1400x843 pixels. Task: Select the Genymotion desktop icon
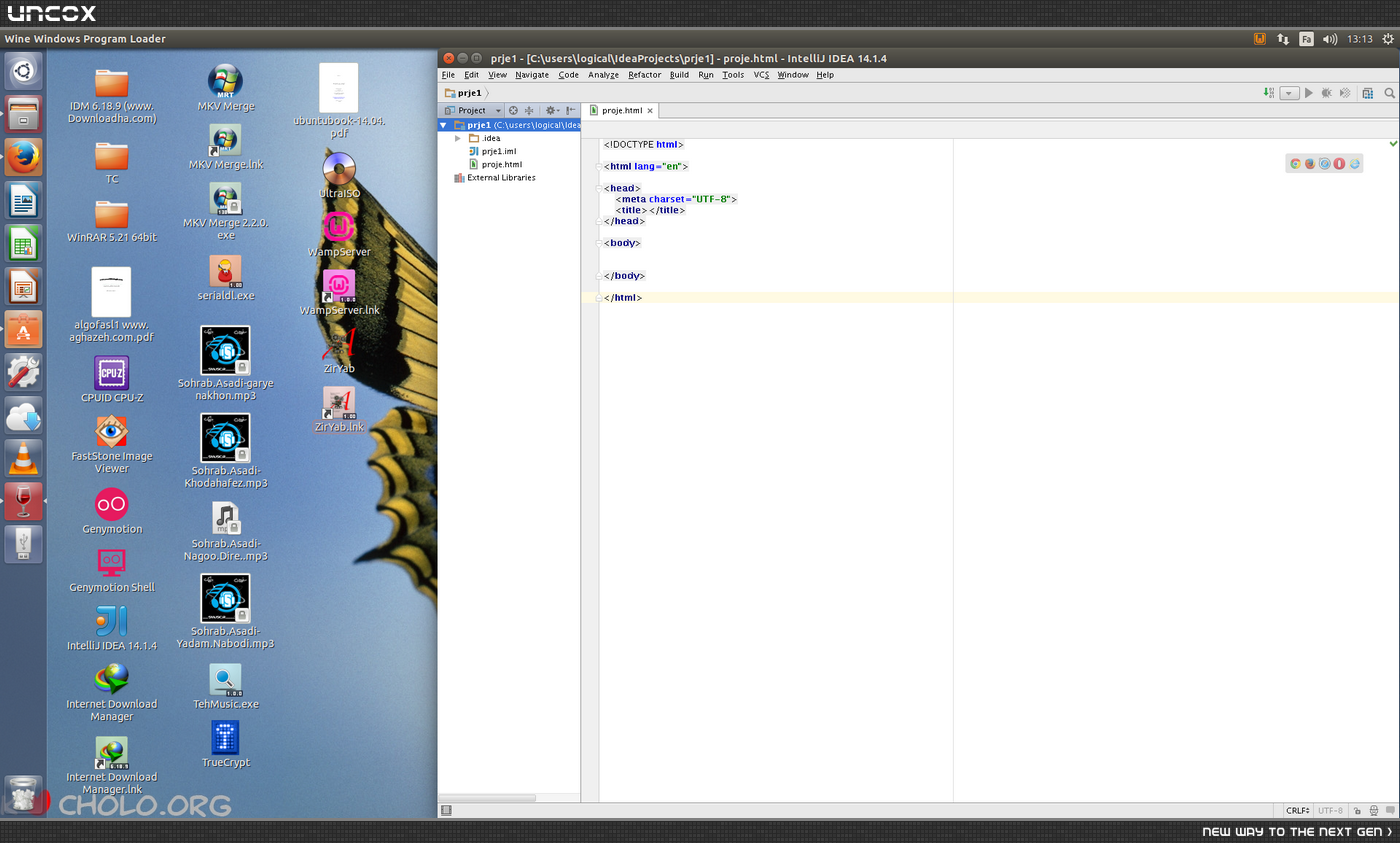(x=112, y=511)
